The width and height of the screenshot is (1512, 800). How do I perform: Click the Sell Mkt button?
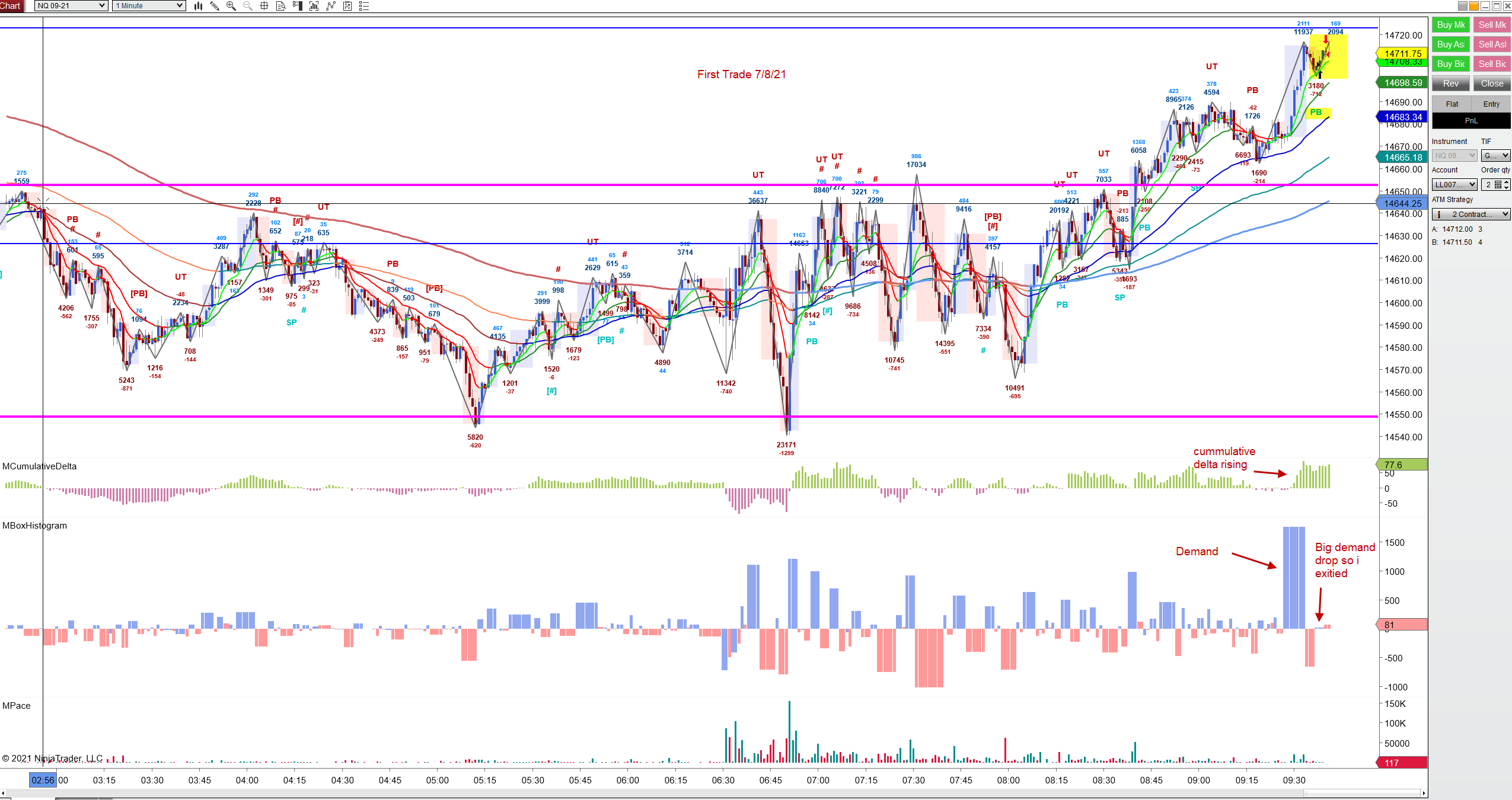tap(1492, 25)
